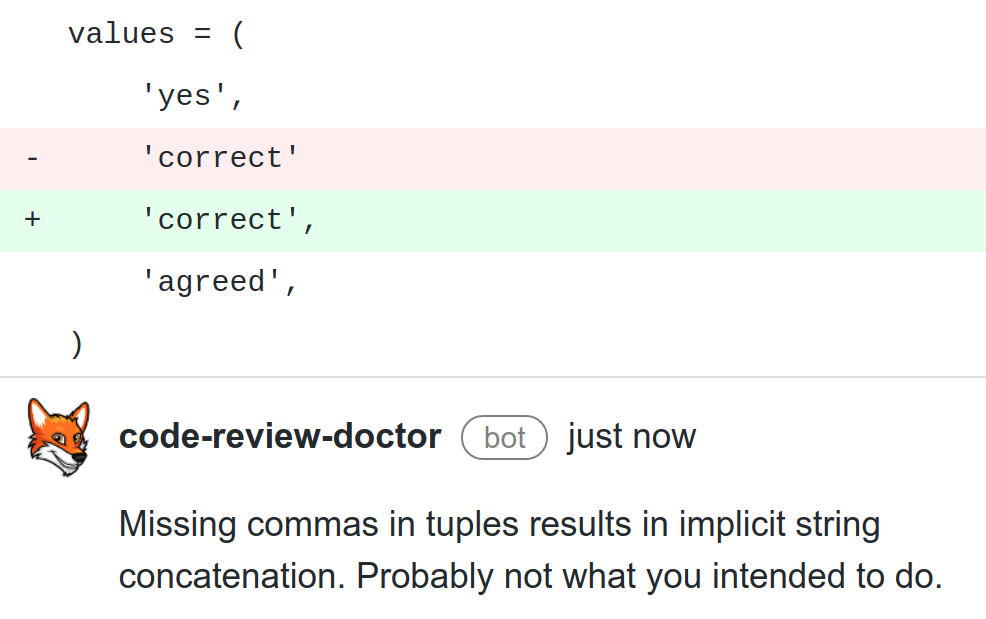Click the Missing commas comment text
This screenshot has height=619, width=986.
coord(531,550)
